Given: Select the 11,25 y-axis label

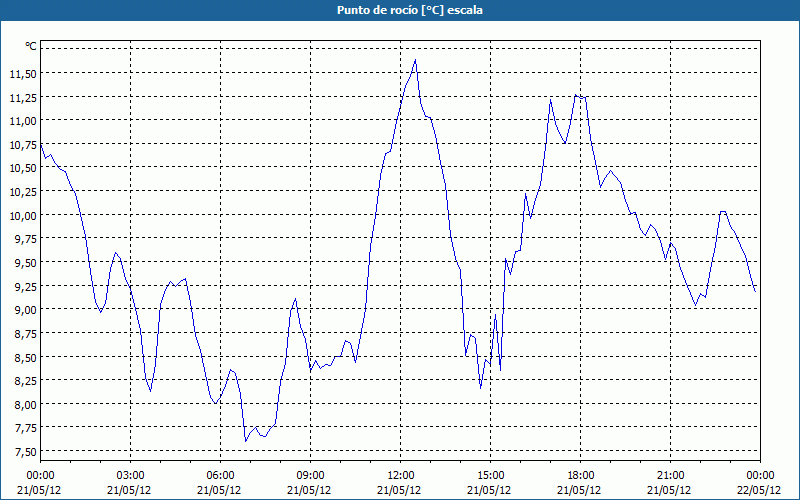Looking at the screenshot, I should 23,97.
